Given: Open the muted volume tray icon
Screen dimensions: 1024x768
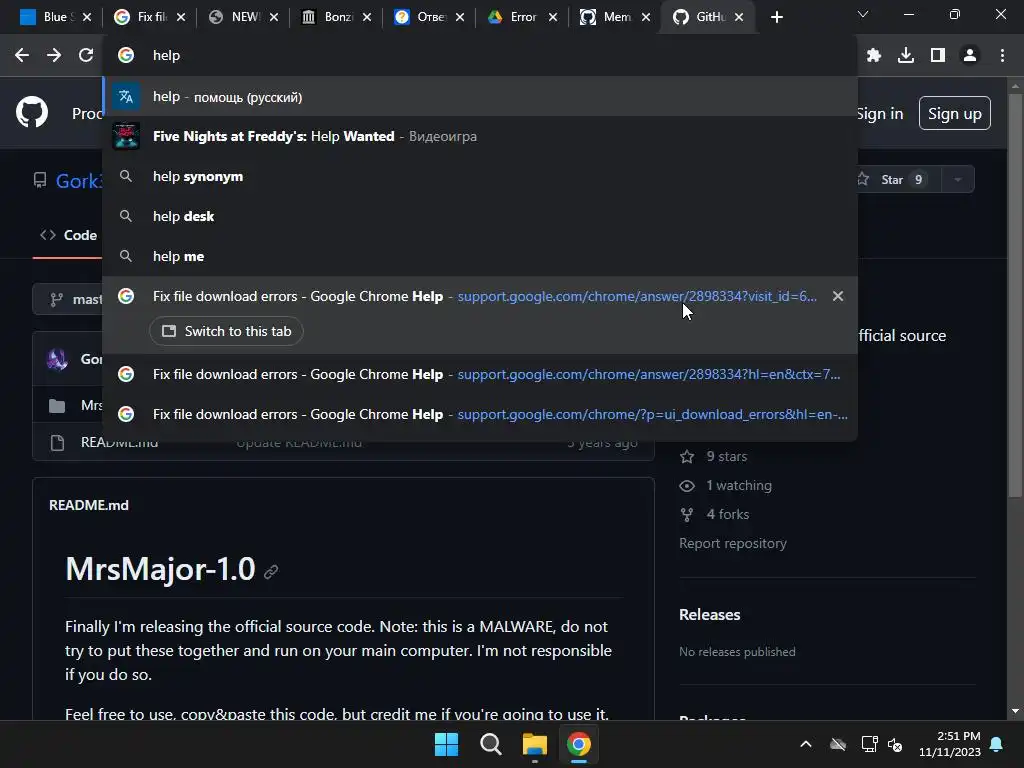Looking at the screenshot, I should (895, 744).
